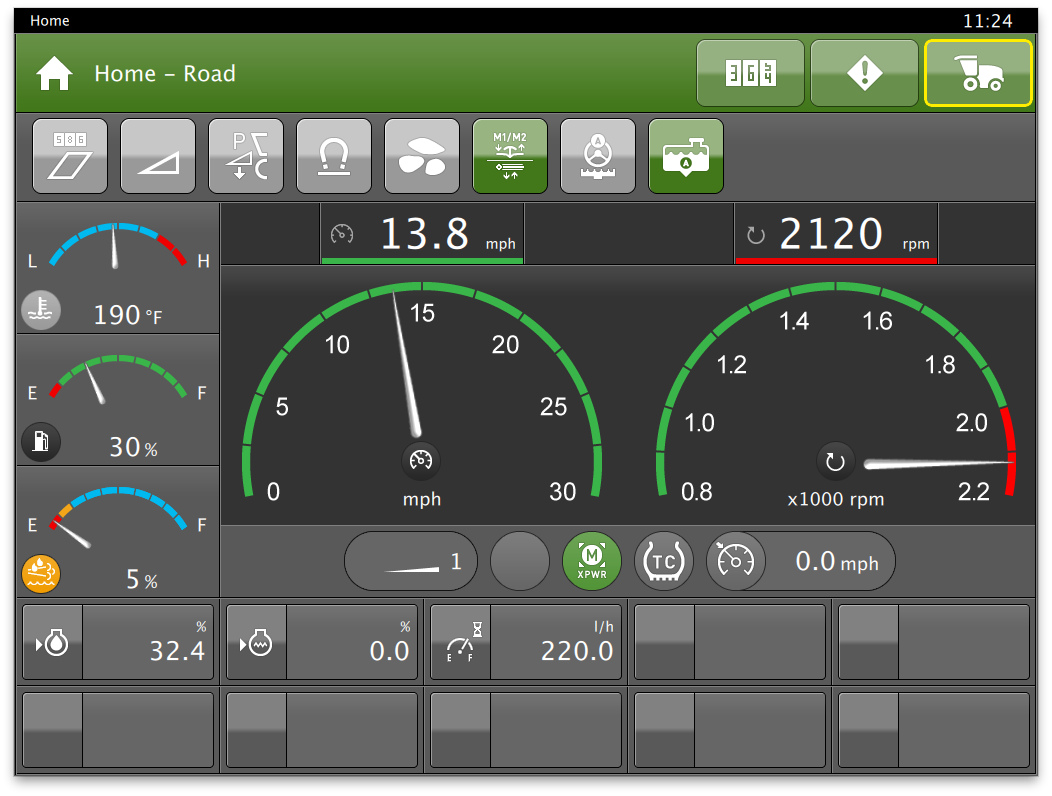Click the Home label in the top bar
Viewport: 1052px width, 796px height.
click(50, 21)
